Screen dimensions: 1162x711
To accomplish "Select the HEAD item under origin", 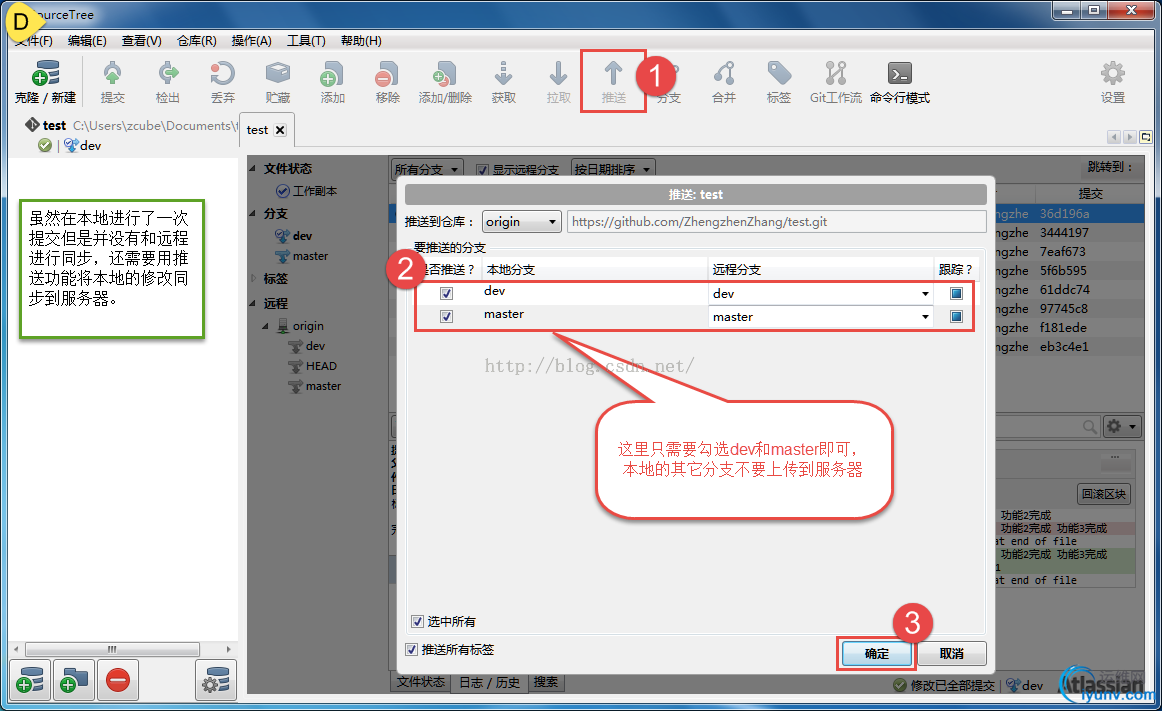I will click(x=313, y=366).
